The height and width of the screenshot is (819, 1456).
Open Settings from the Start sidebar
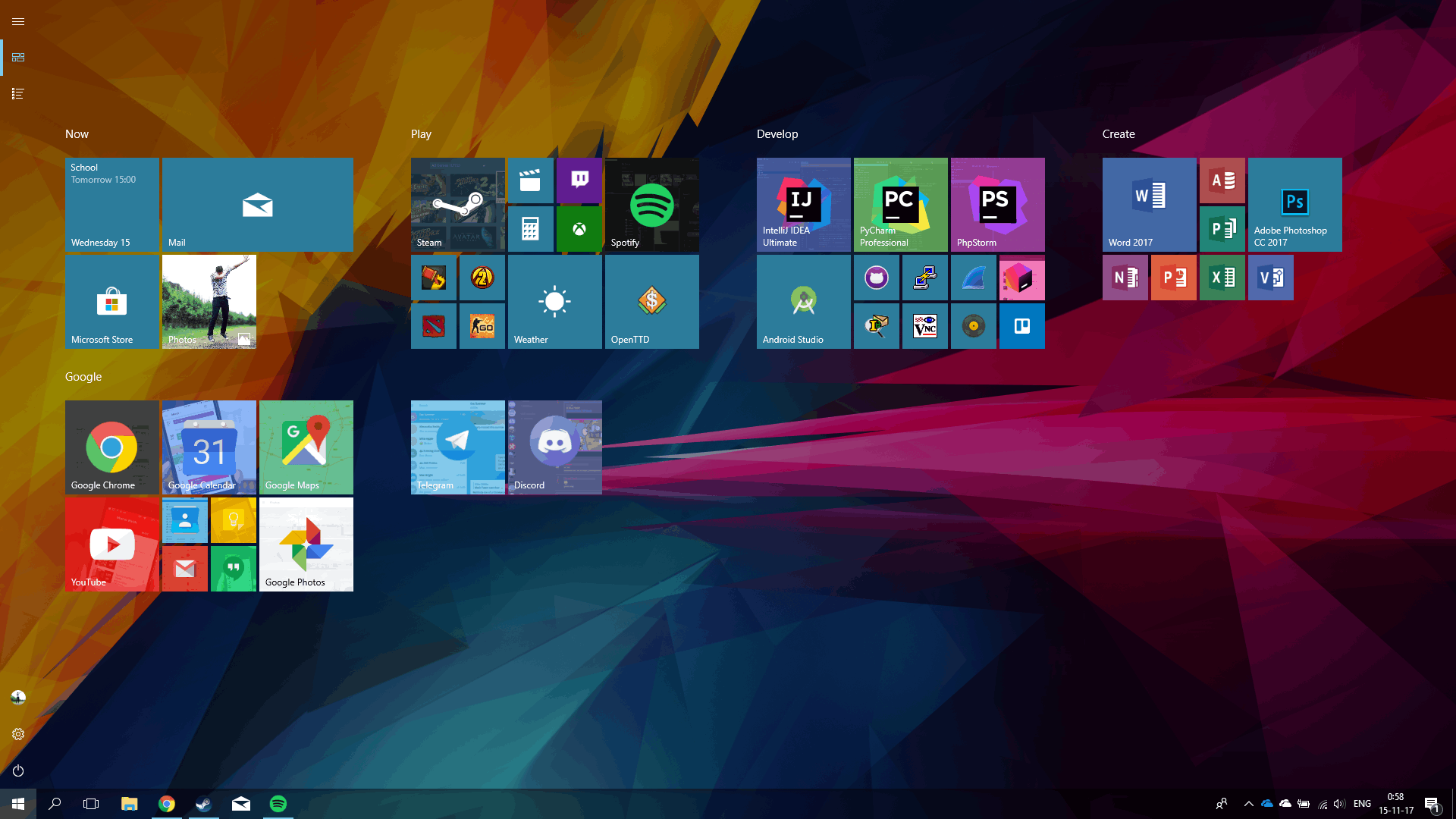[x=18, y=734]
